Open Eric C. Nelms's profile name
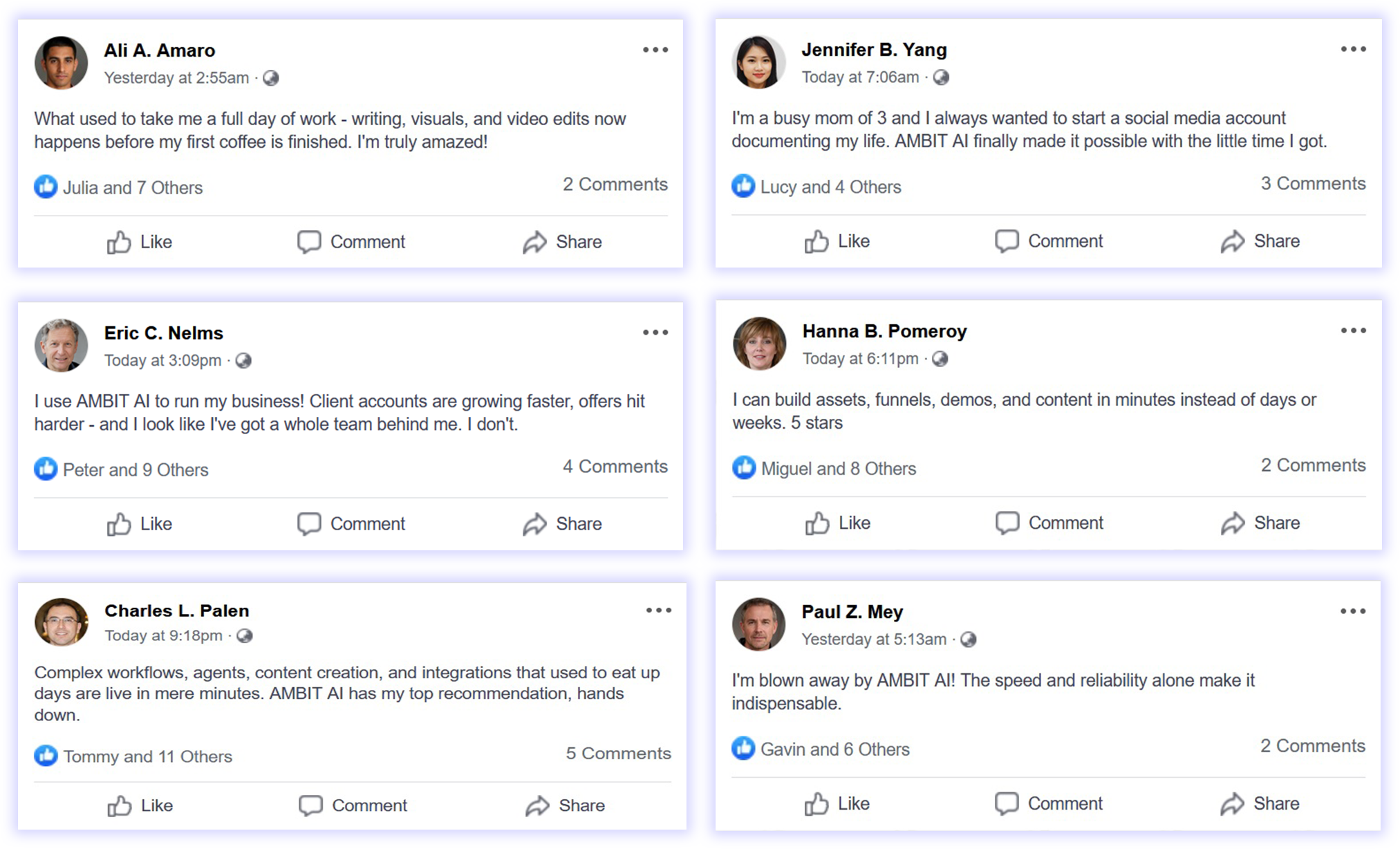This screenshot has width=1400, height=849. [x=164, y=333]
